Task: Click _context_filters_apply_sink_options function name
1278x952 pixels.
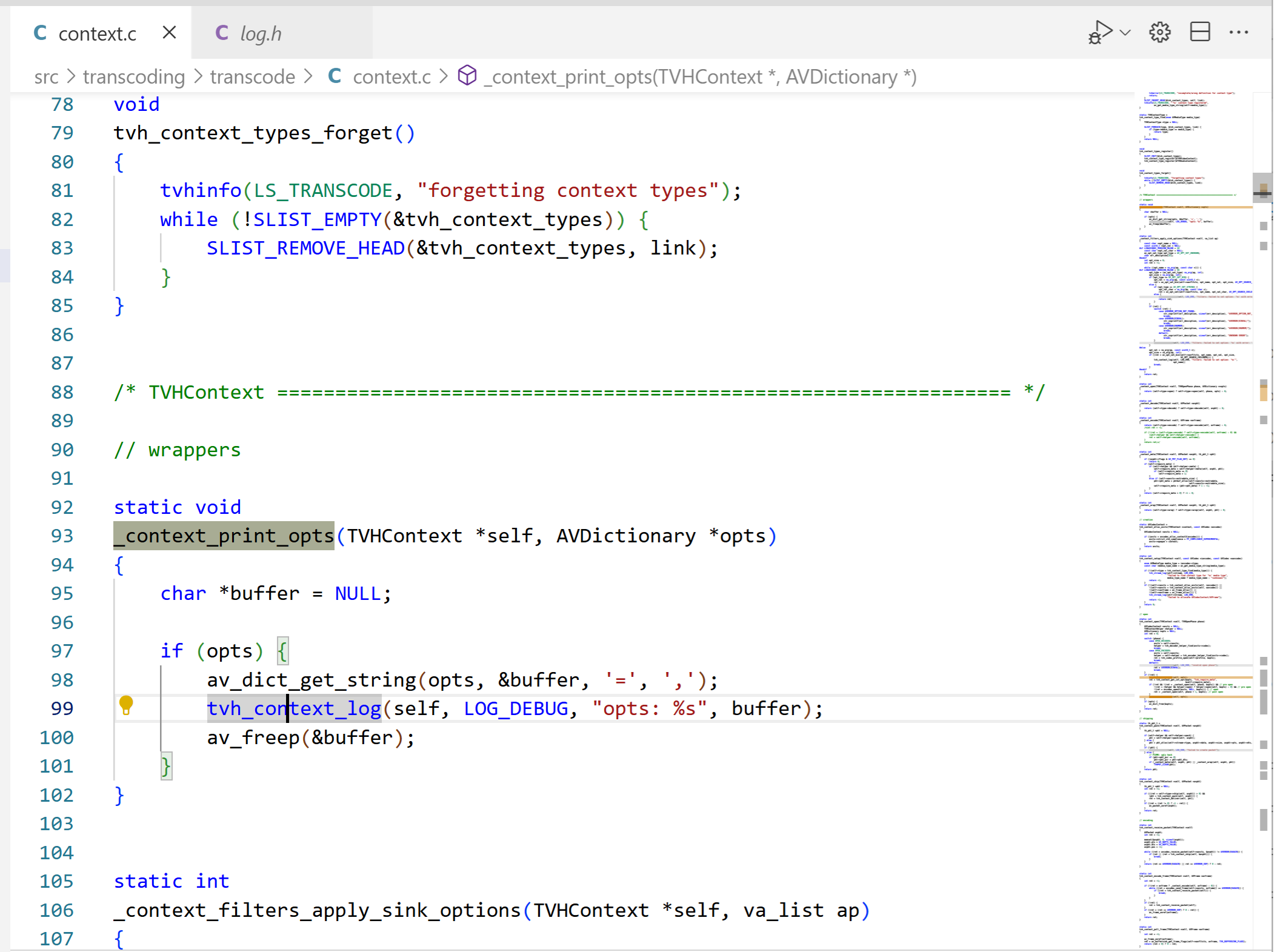Action: click(x=317, y=910)
